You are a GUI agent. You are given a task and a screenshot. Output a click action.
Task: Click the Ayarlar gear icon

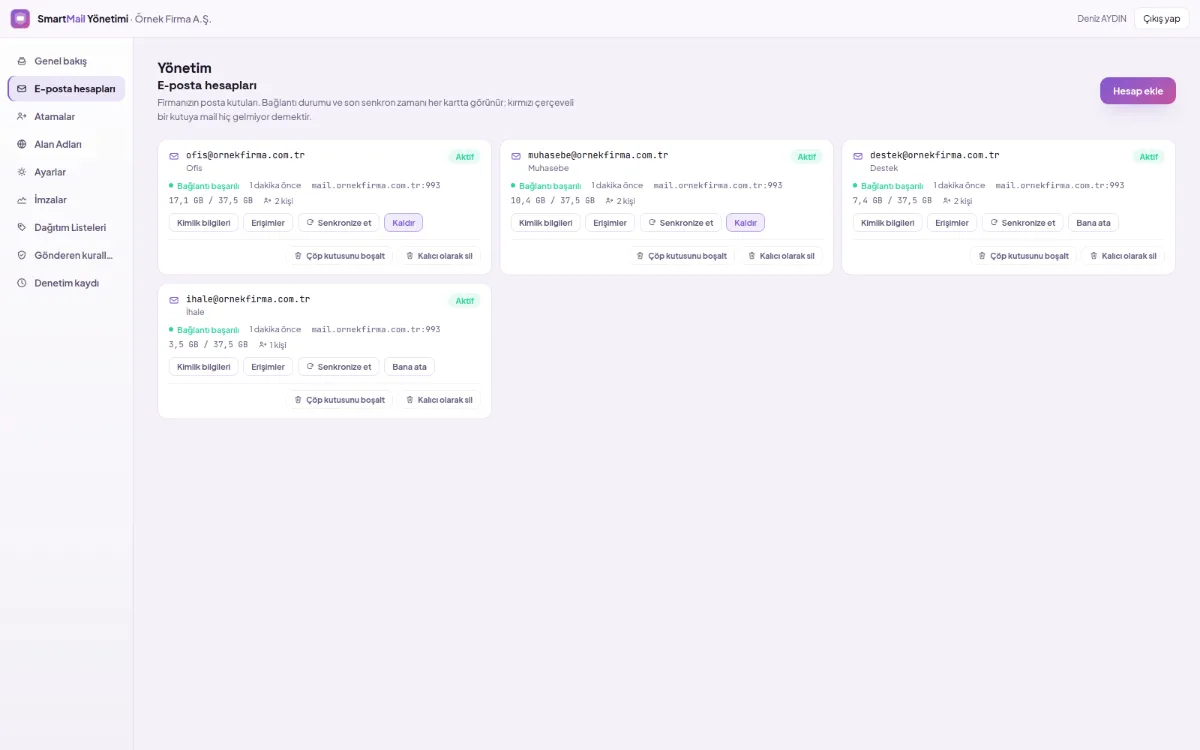(x=22, y=172)
